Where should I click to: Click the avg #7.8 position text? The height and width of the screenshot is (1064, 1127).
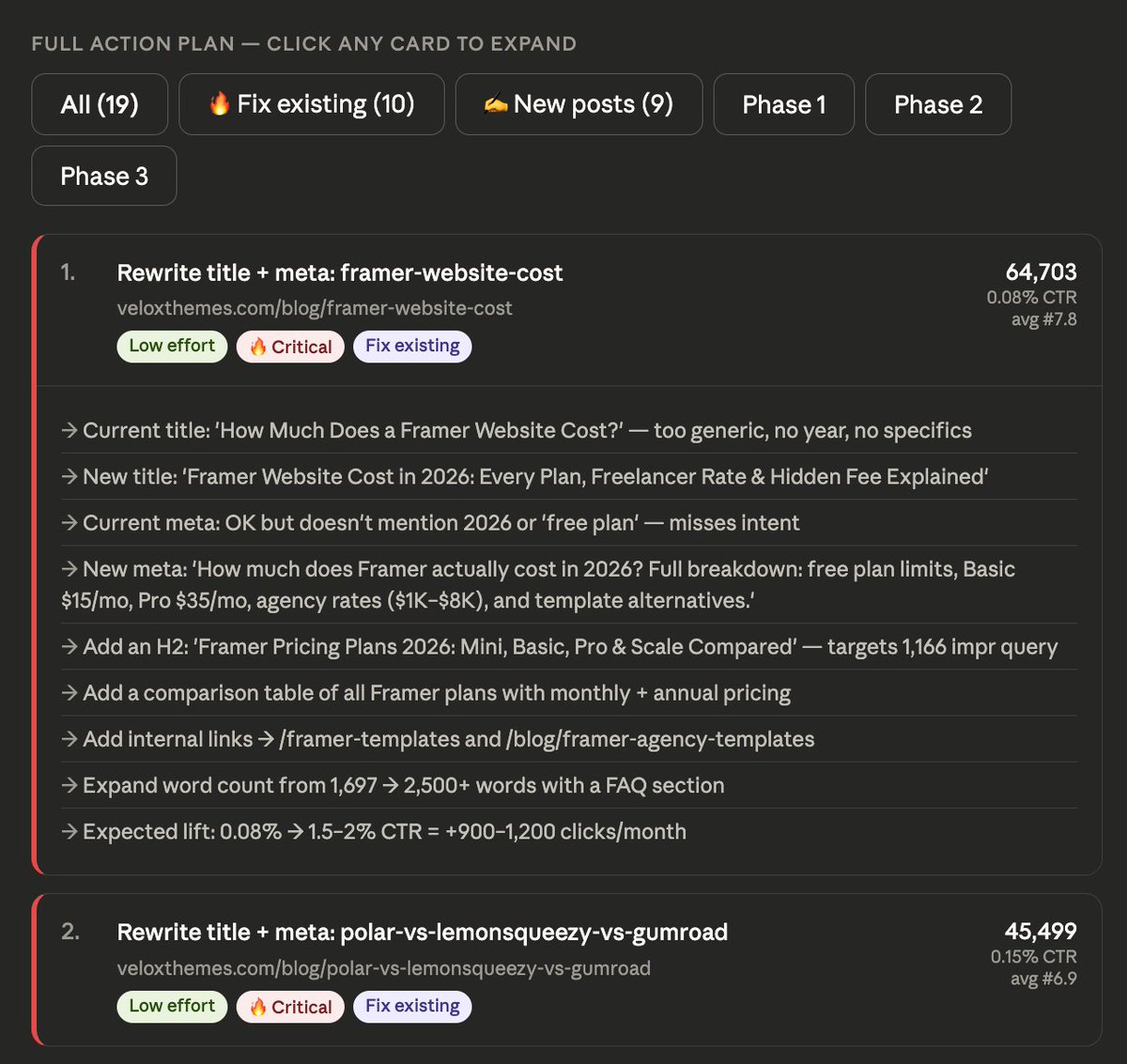1043,319
